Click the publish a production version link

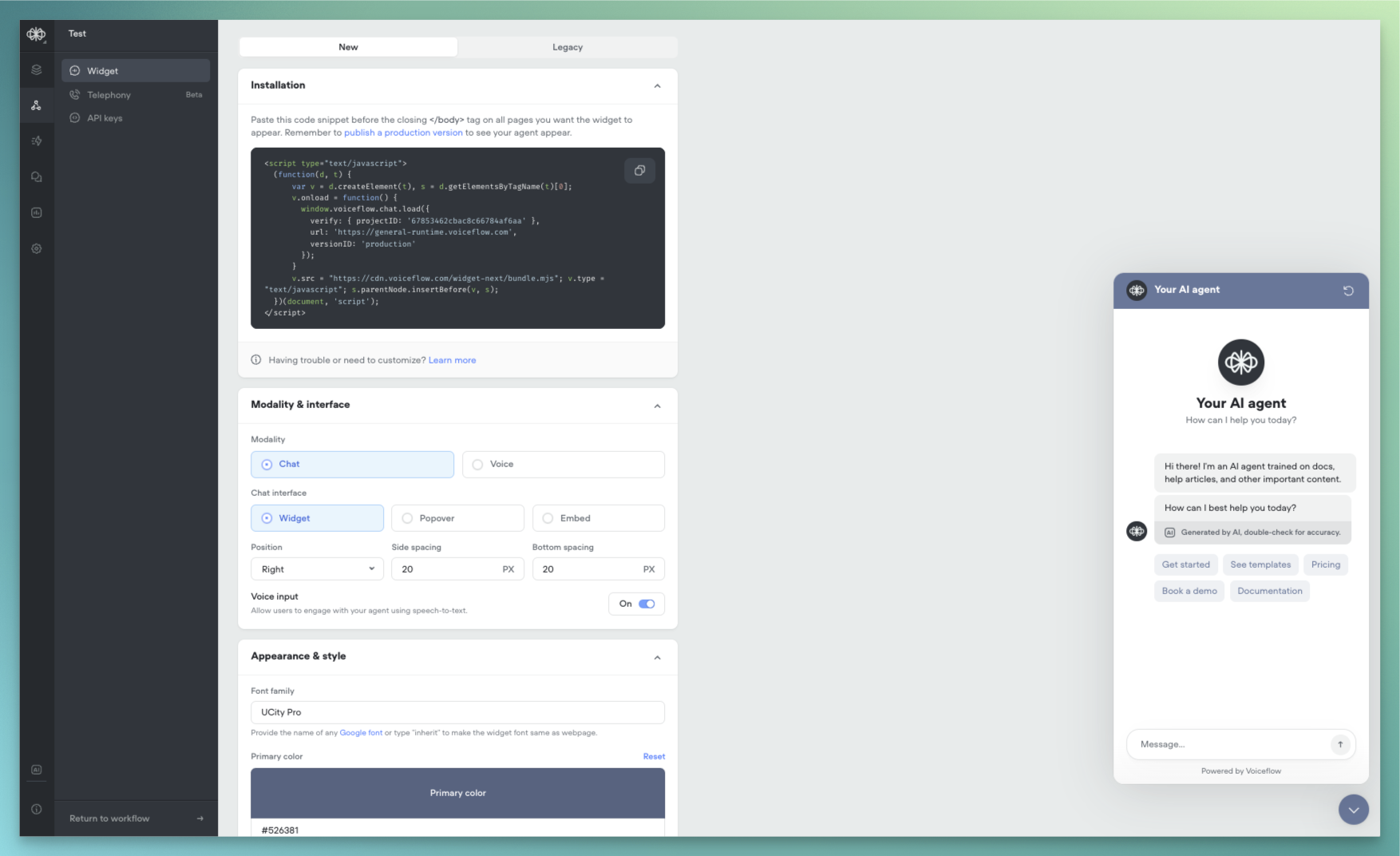click(403, 133)
